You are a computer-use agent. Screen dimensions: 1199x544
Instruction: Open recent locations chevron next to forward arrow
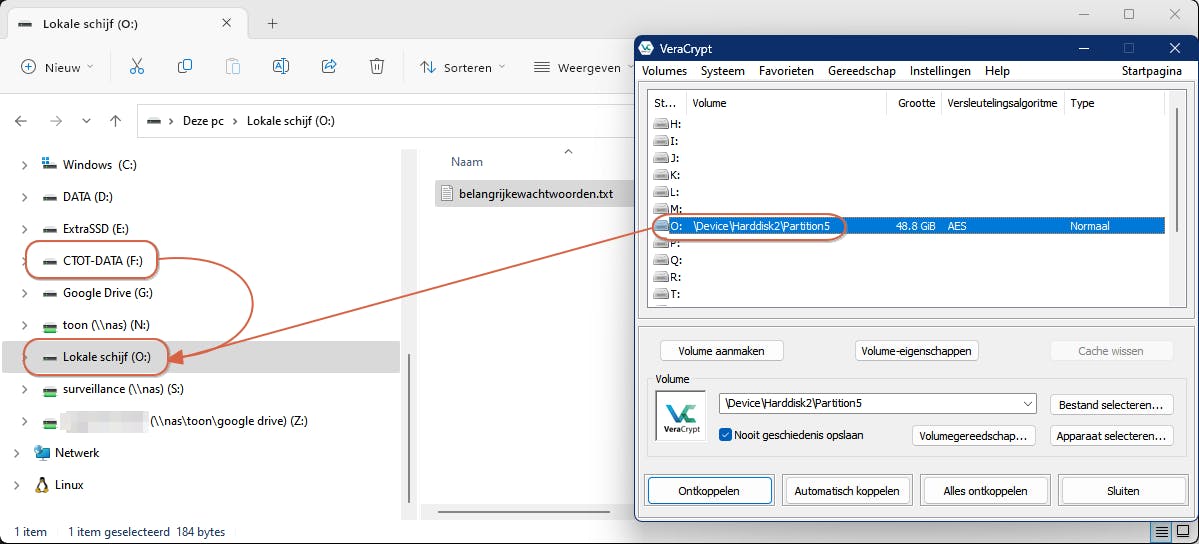coord(86,121)
